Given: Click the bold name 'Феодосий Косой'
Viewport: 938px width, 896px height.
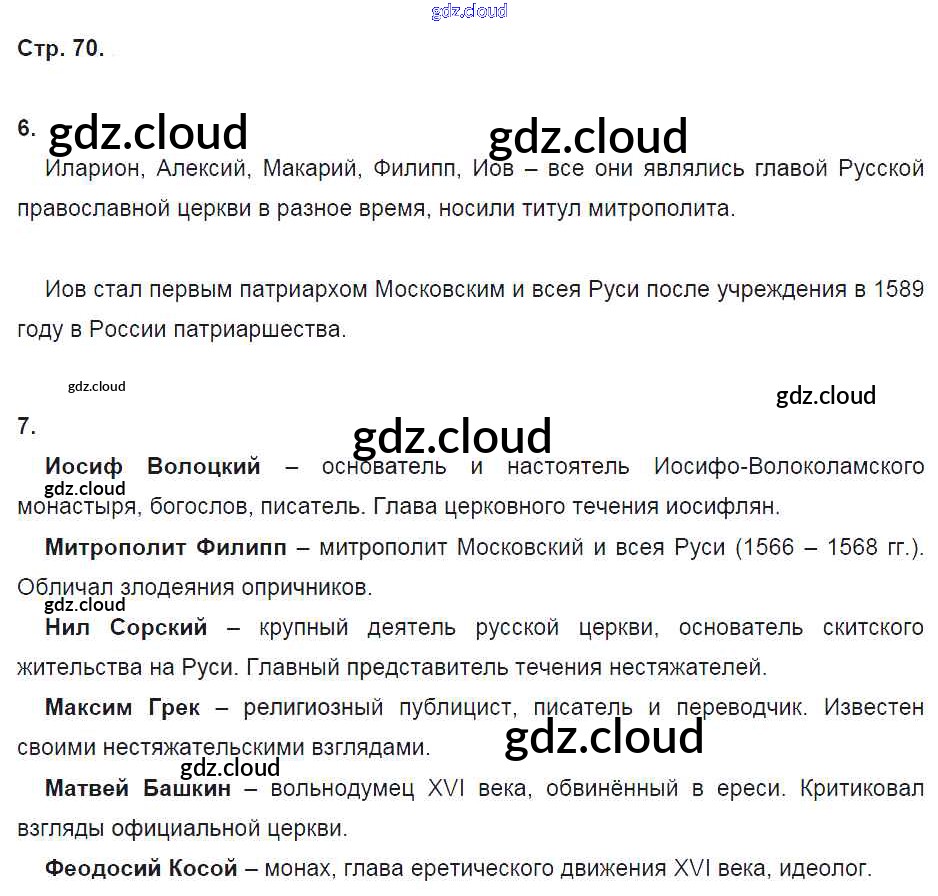Looking at the screenshot, I should click(141, 868).
